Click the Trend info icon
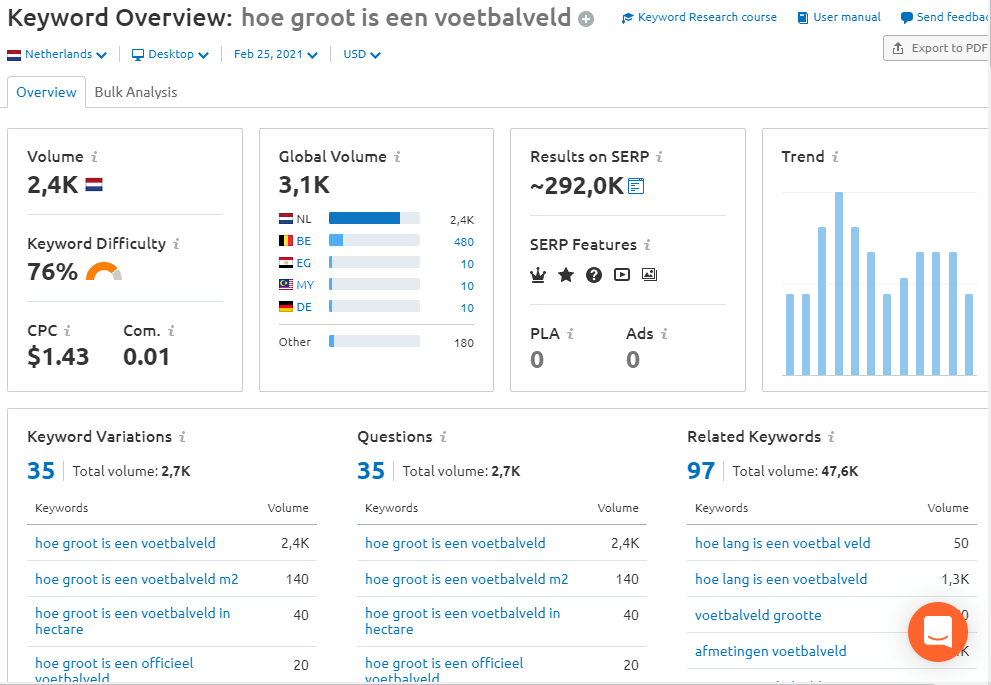 click(x=835, y=157)
